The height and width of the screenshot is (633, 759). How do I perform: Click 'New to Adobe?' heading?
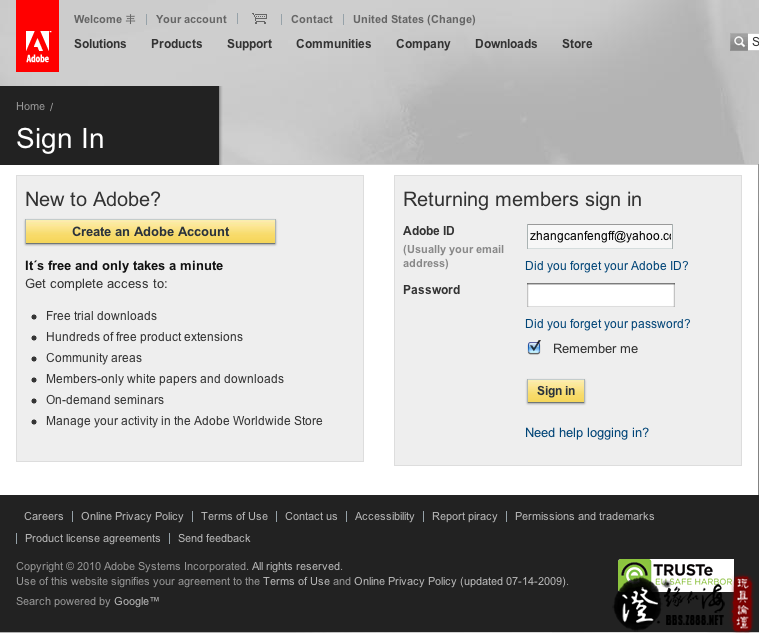click(x=92, y=199)
